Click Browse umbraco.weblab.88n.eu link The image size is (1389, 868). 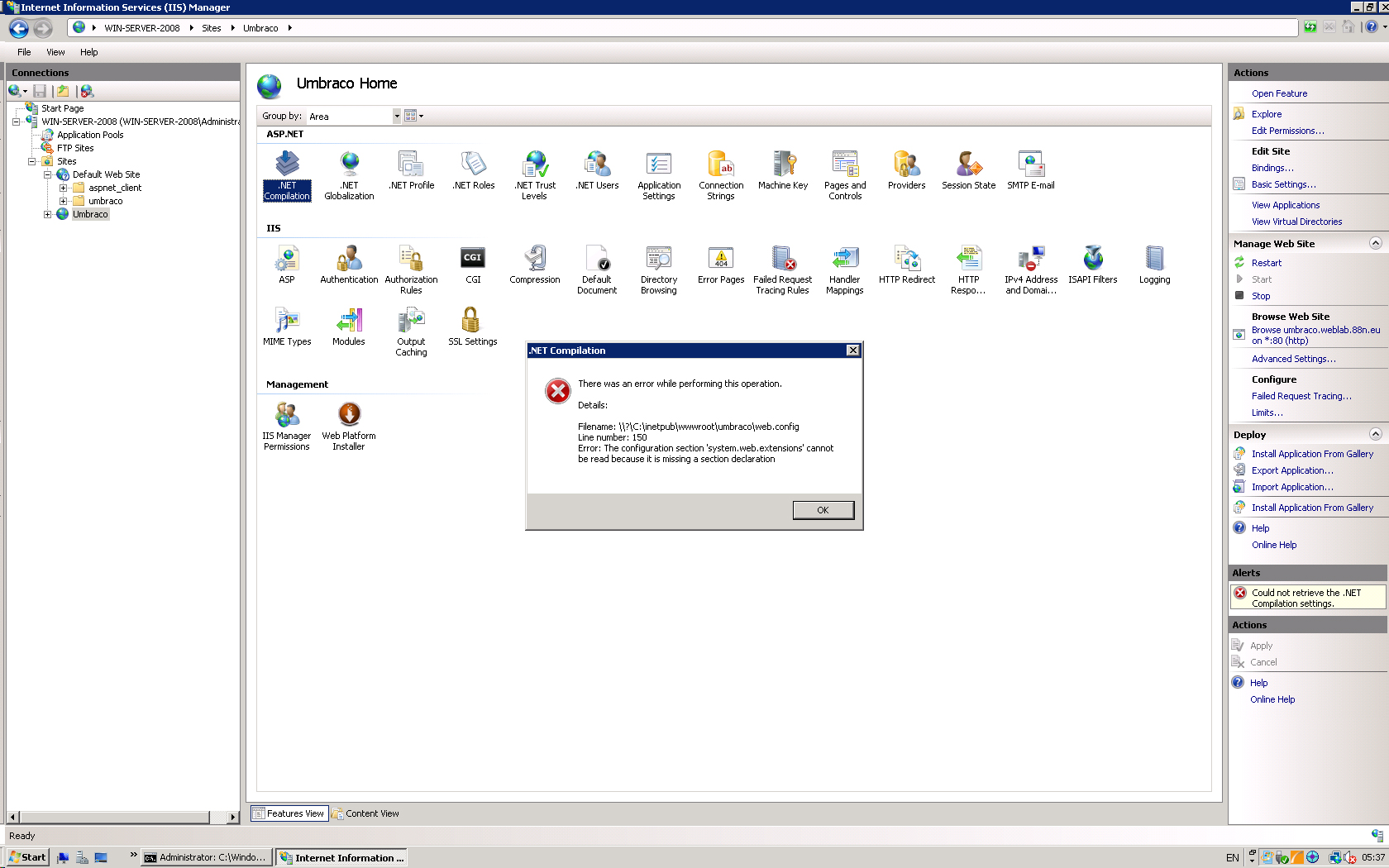pyautogui.click(x=1315, y=335)
